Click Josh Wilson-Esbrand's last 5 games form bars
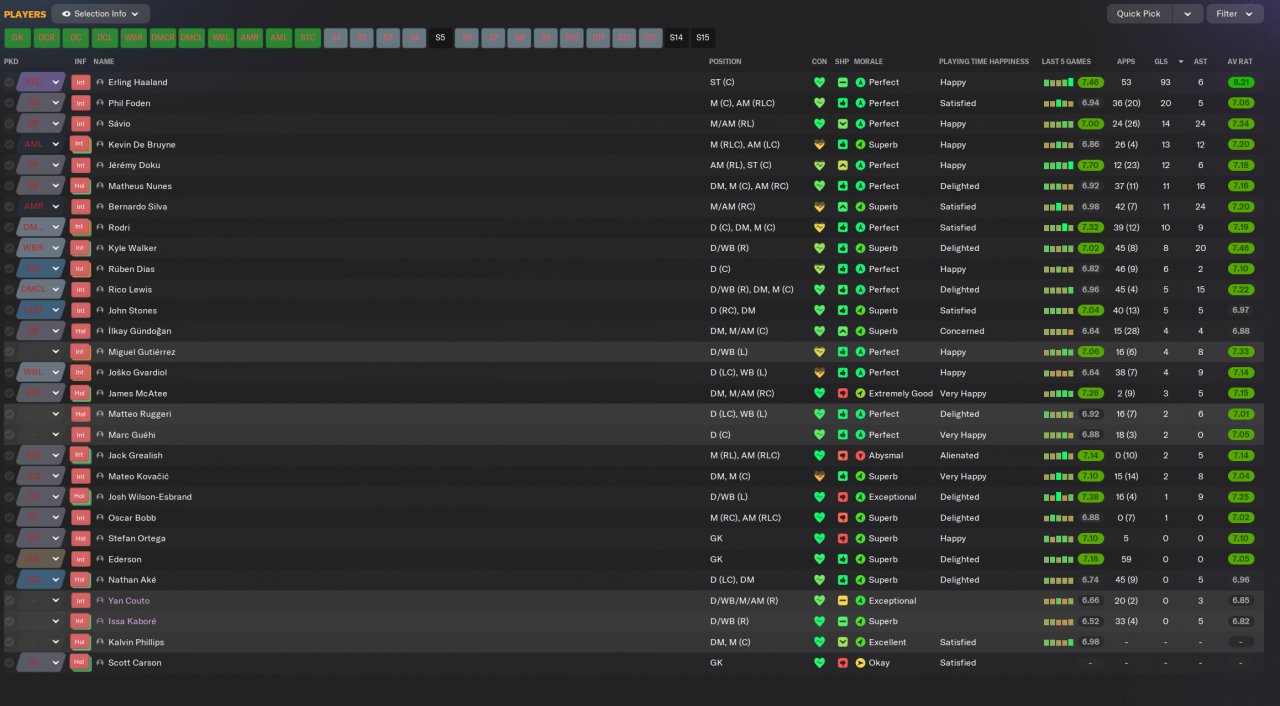This screenshot has width=1280, height=706. click(1058, 497)
